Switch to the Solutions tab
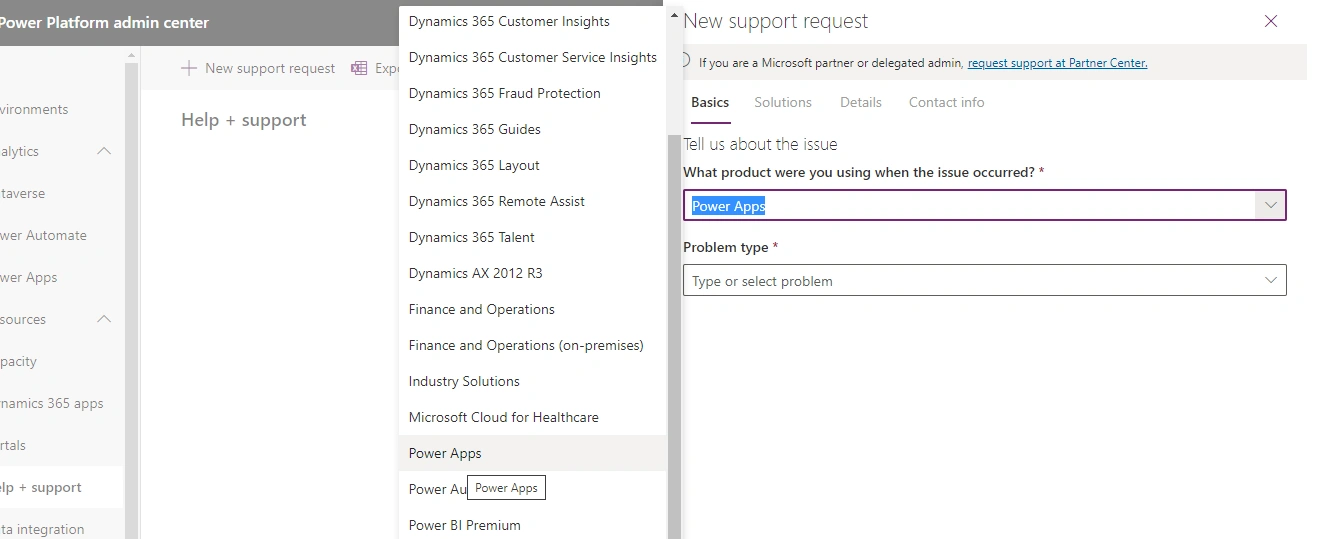 (783, 102)
